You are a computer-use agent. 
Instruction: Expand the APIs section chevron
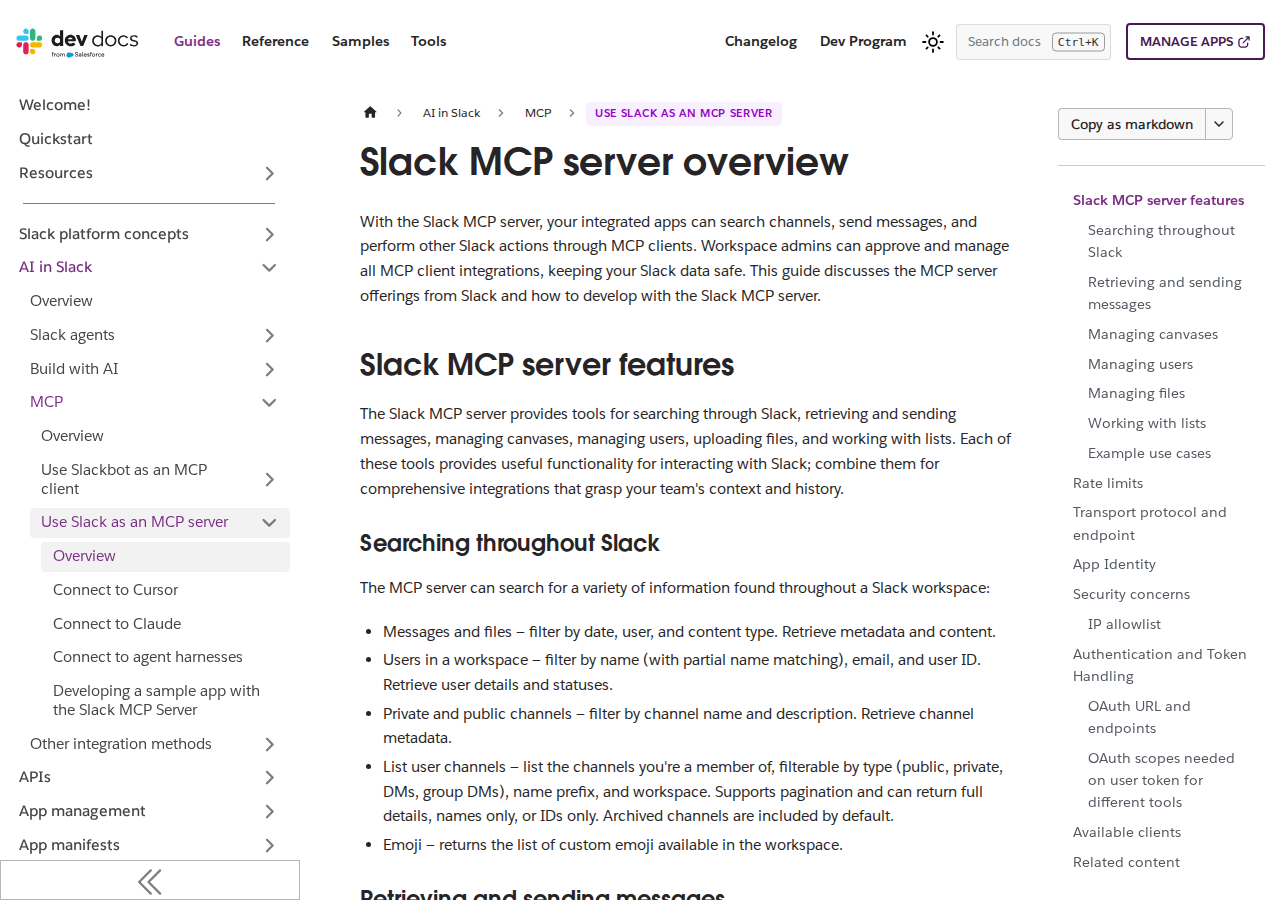tap(269, 777)
